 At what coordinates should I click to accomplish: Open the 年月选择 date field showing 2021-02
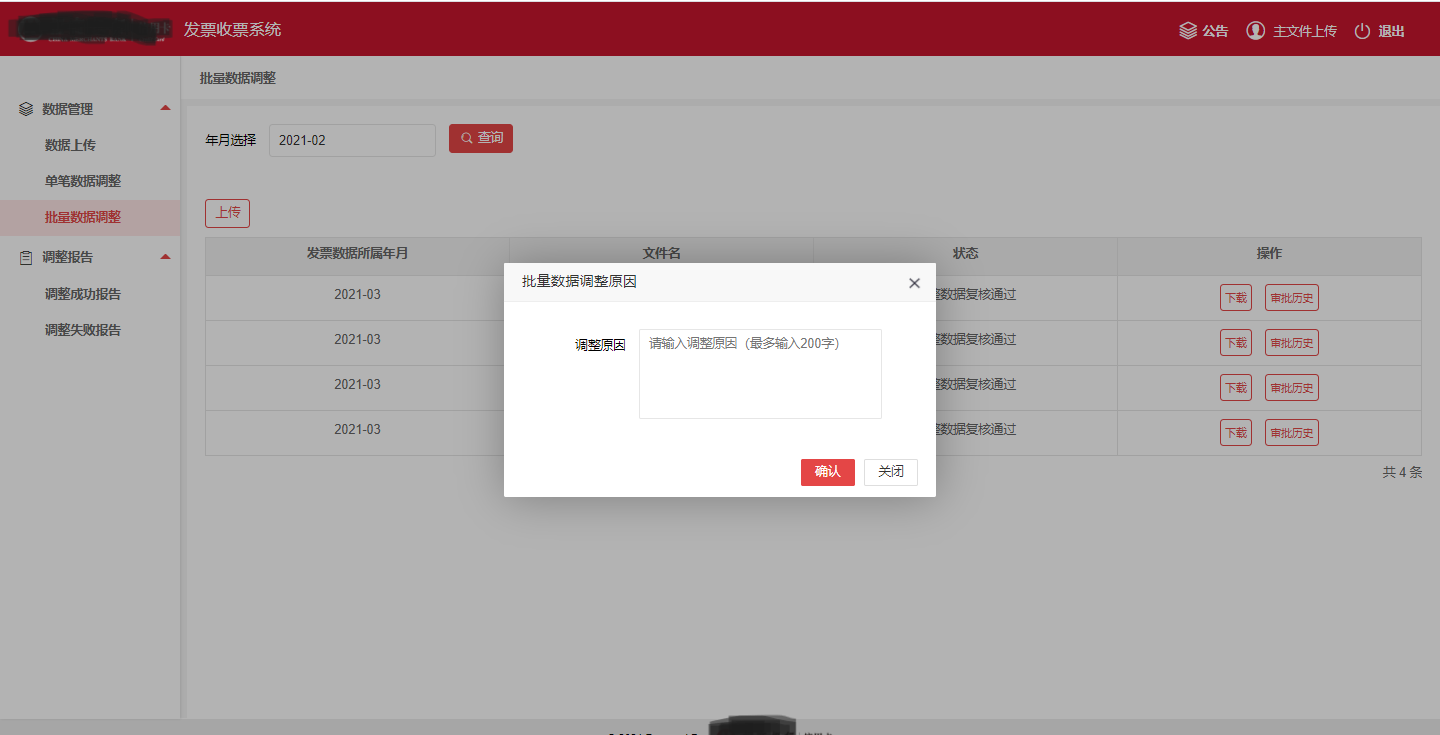(x=352, y=140)
